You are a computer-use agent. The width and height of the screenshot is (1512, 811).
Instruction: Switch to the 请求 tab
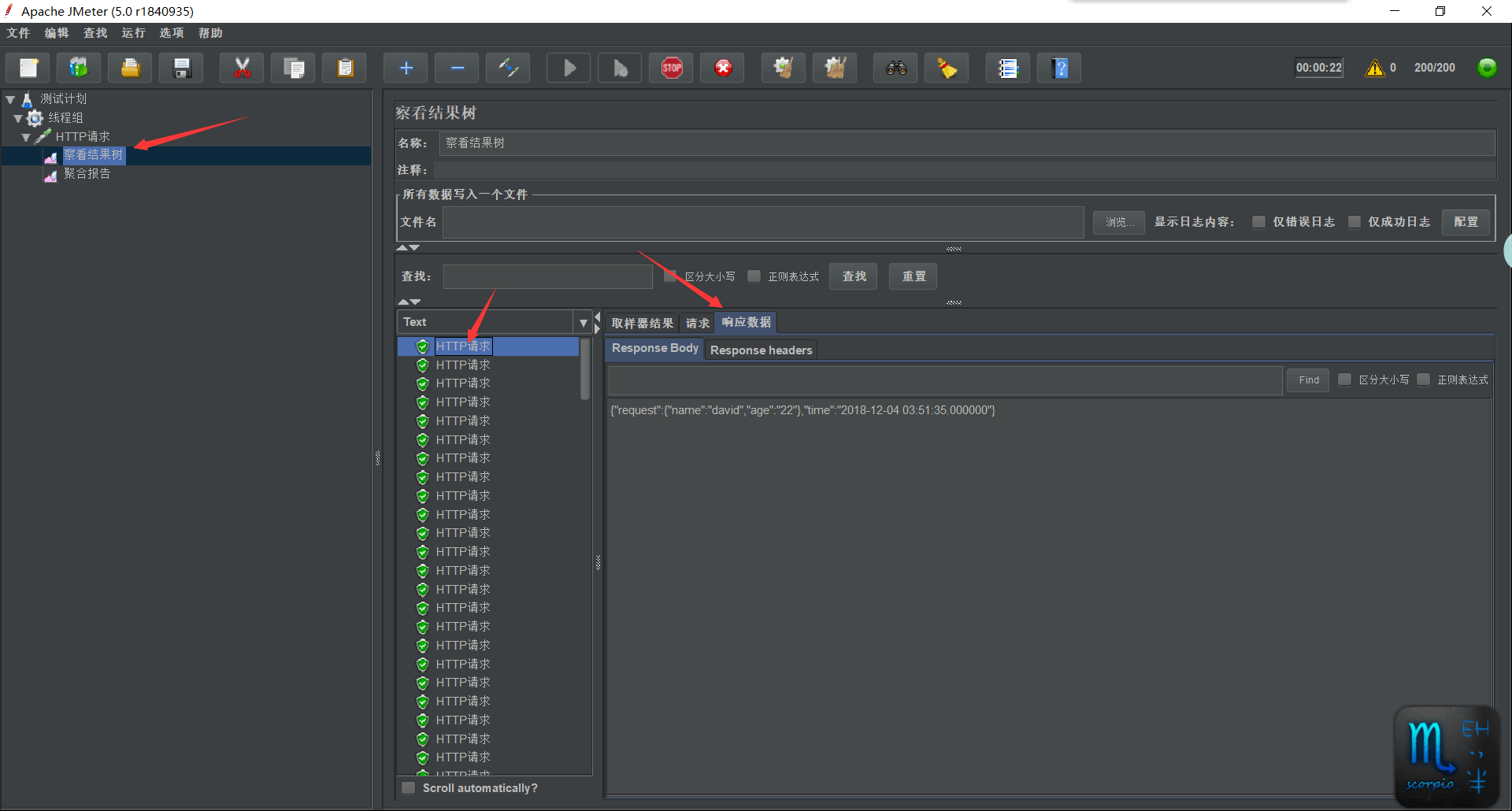tap(697, 323)
